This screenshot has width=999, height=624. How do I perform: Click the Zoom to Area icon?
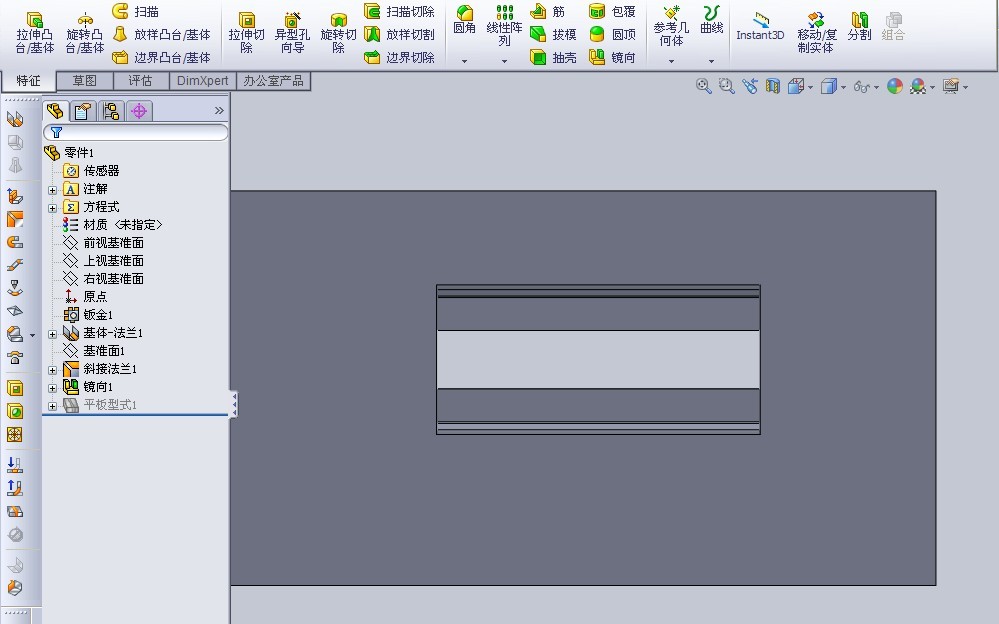[x=726, y=86]
